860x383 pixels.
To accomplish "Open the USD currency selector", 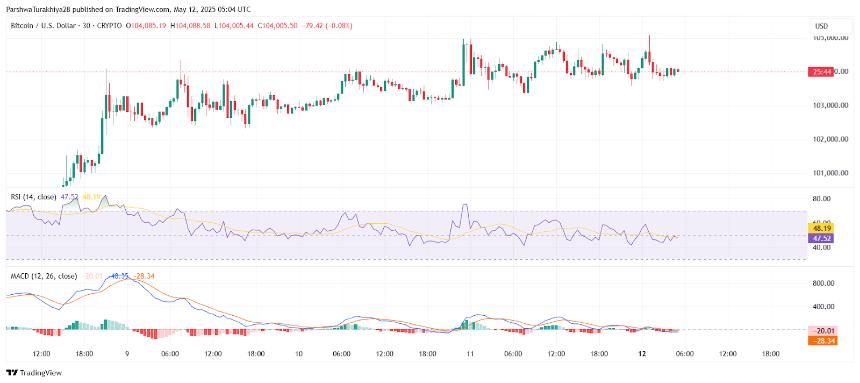I will pyautogui.click(x=821, y=26).
